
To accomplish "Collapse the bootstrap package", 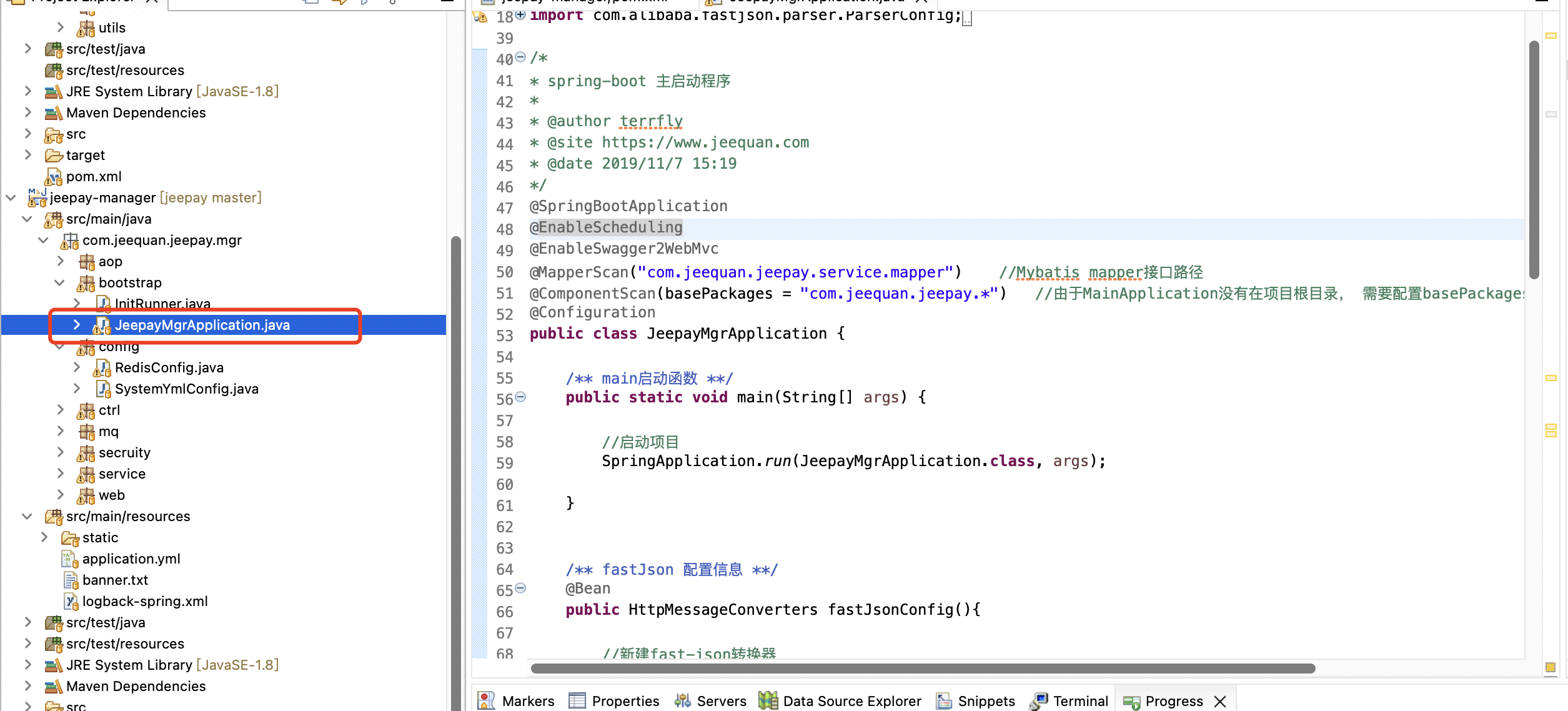I will click(x=60, y=282).
